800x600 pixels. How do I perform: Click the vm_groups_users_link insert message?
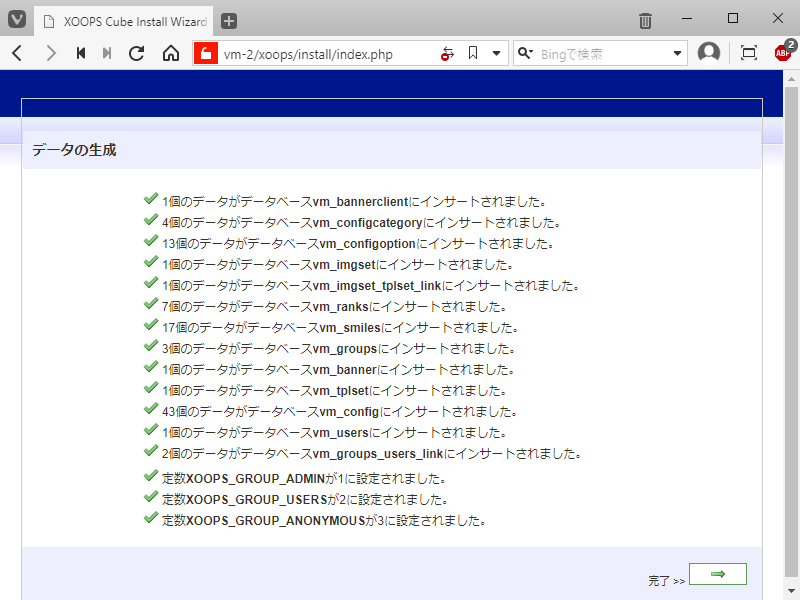tap(371, 453)
